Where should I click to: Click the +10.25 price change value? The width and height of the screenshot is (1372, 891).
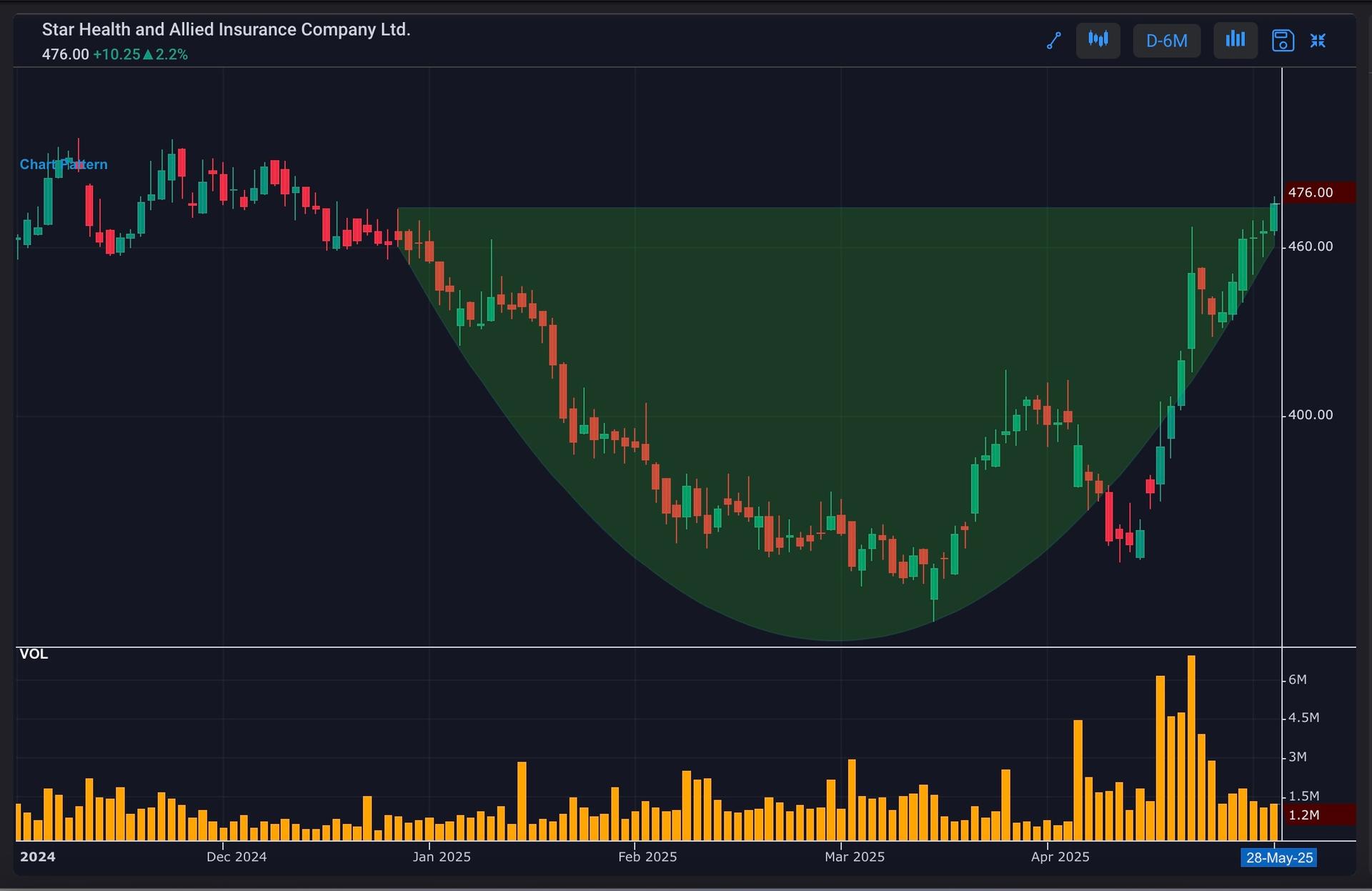tap(116, 54)
